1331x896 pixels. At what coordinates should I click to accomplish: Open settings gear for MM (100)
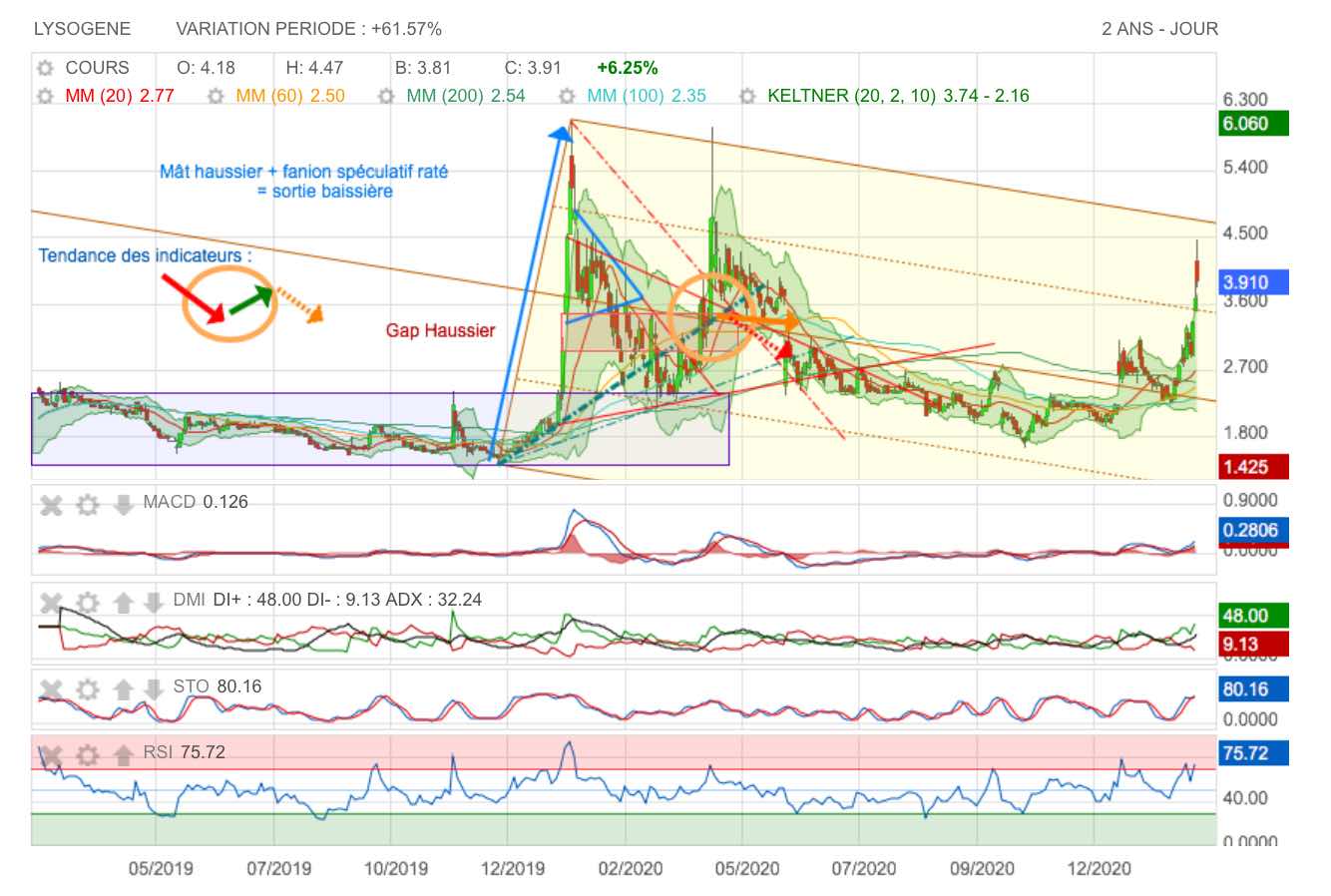[567, 97]
